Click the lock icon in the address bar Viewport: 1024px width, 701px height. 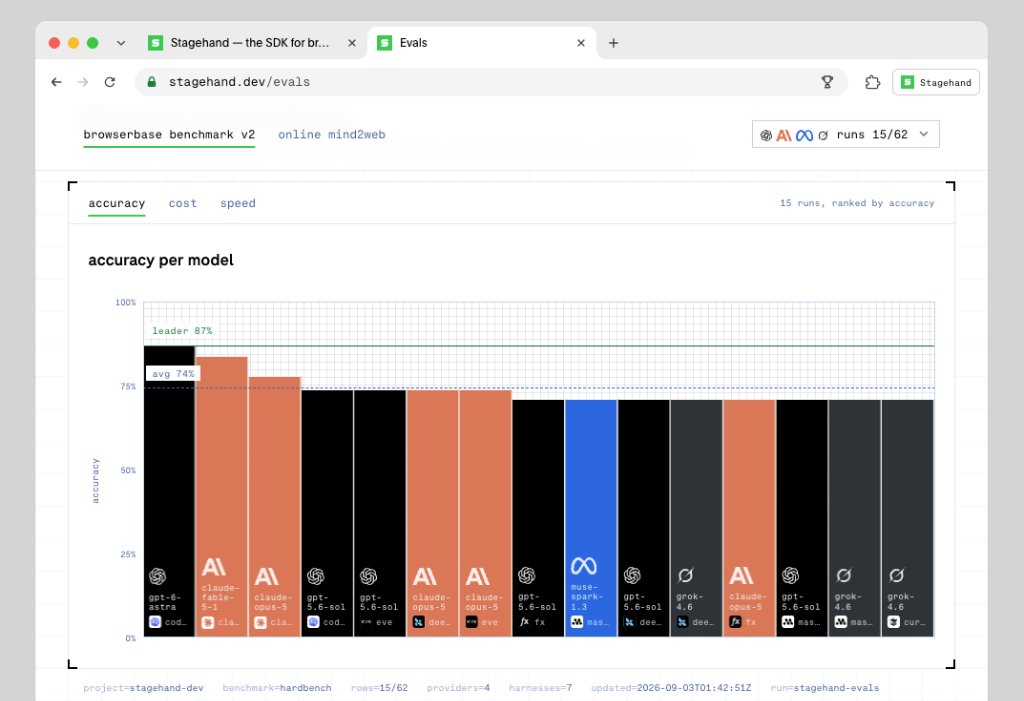(x=152, y=82)
